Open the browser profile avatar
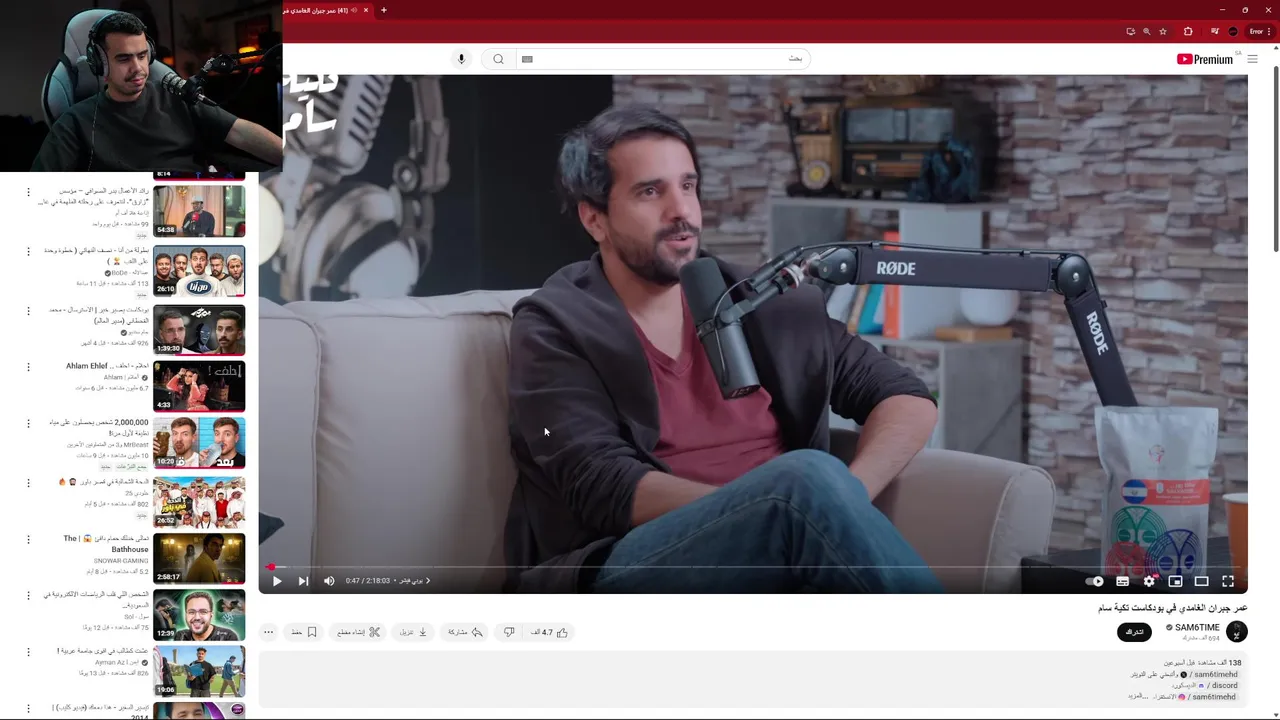This screenshot has height=720, width=1280. click(x=1233, y=31)
